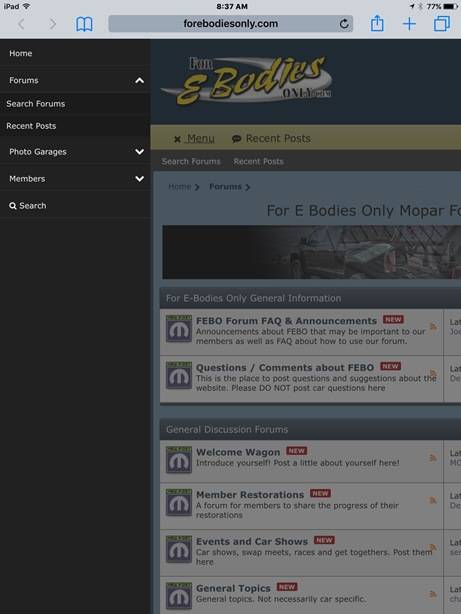The width and height of the screenshot is (461, 614).
Task: Open the Safari tabs overview icon
Action: coord(442,24)
